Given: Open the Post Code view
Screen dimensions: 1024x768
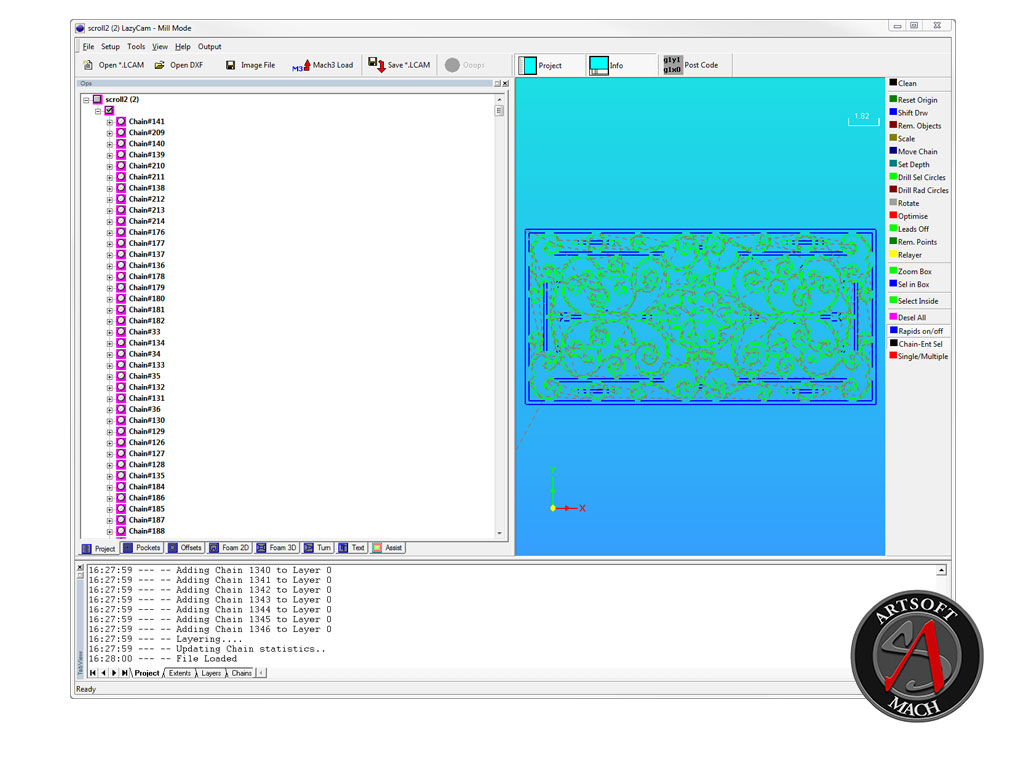Looking at the screenshot, I should [x=672, y=65].
